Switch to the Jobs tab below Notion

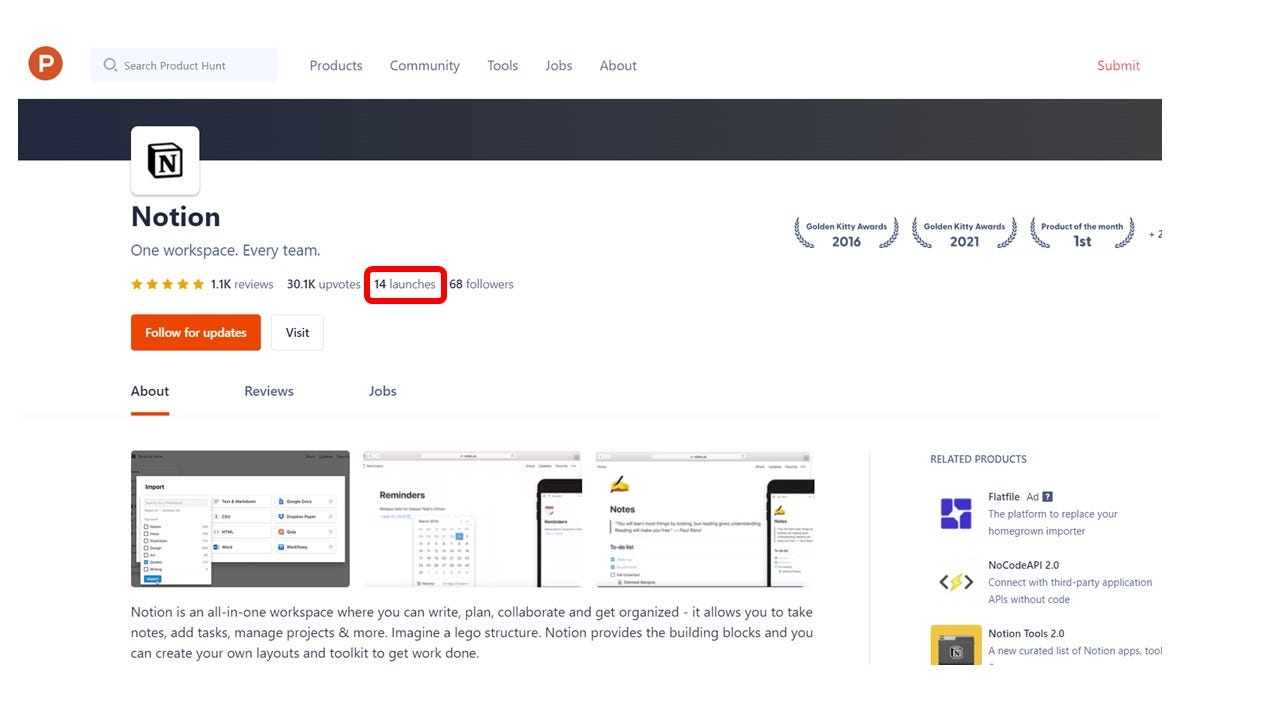383,391
